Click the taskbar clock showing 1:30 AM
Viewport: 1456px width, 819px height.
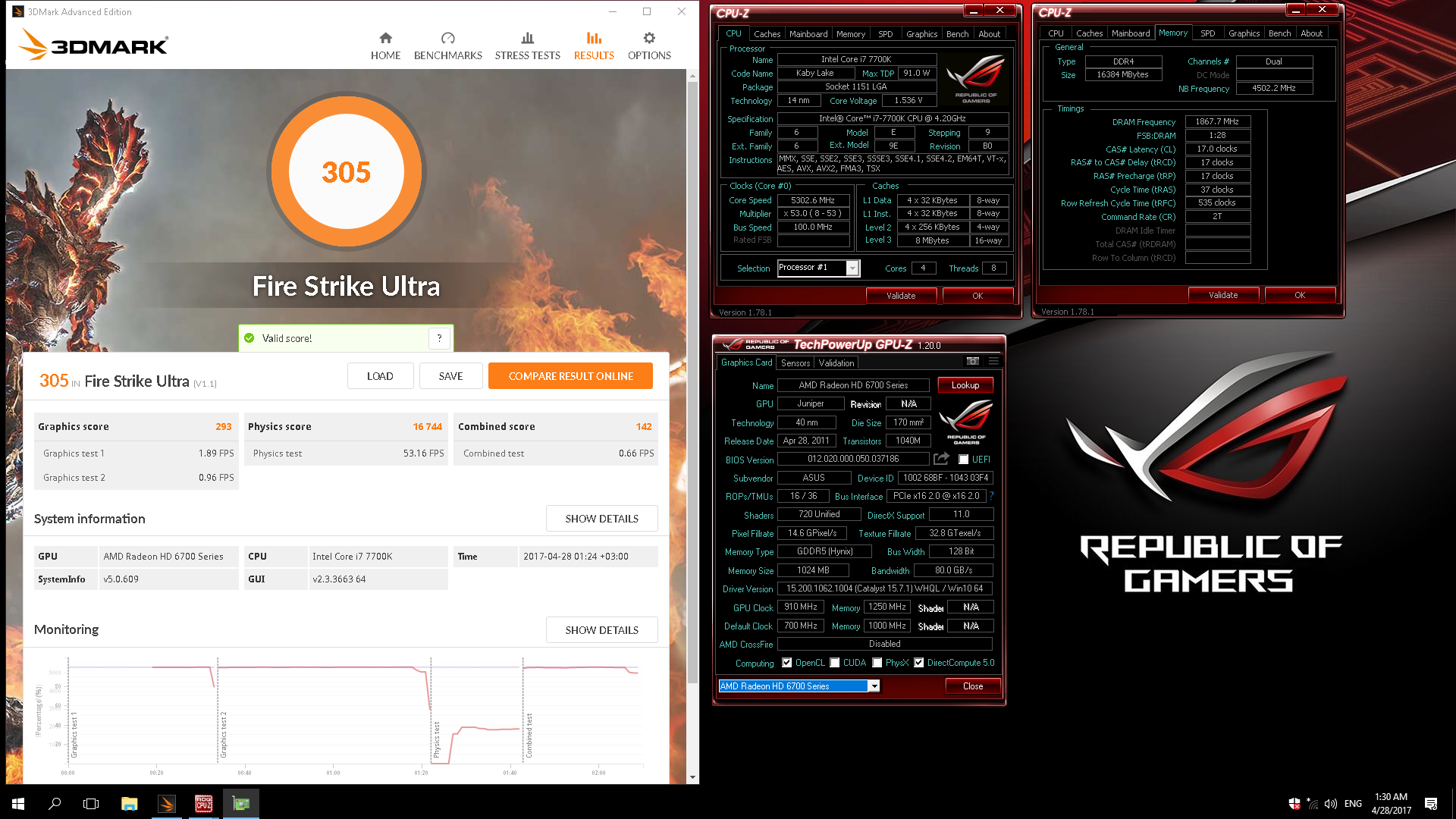click(1391, 804)
